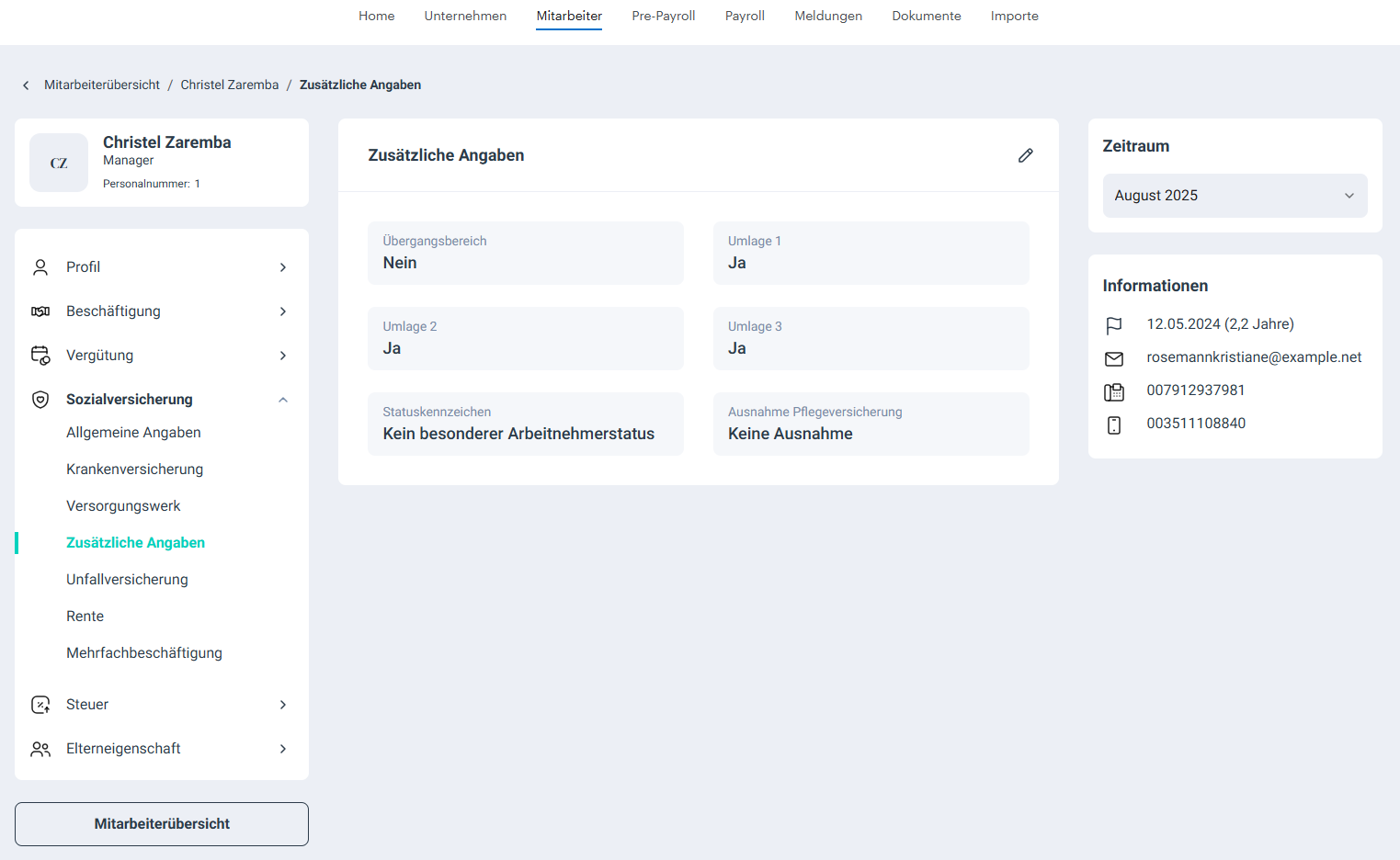
Task: Click the pencil edit icon for Zusätzliche Angaben
Action: click(1026, 155)
